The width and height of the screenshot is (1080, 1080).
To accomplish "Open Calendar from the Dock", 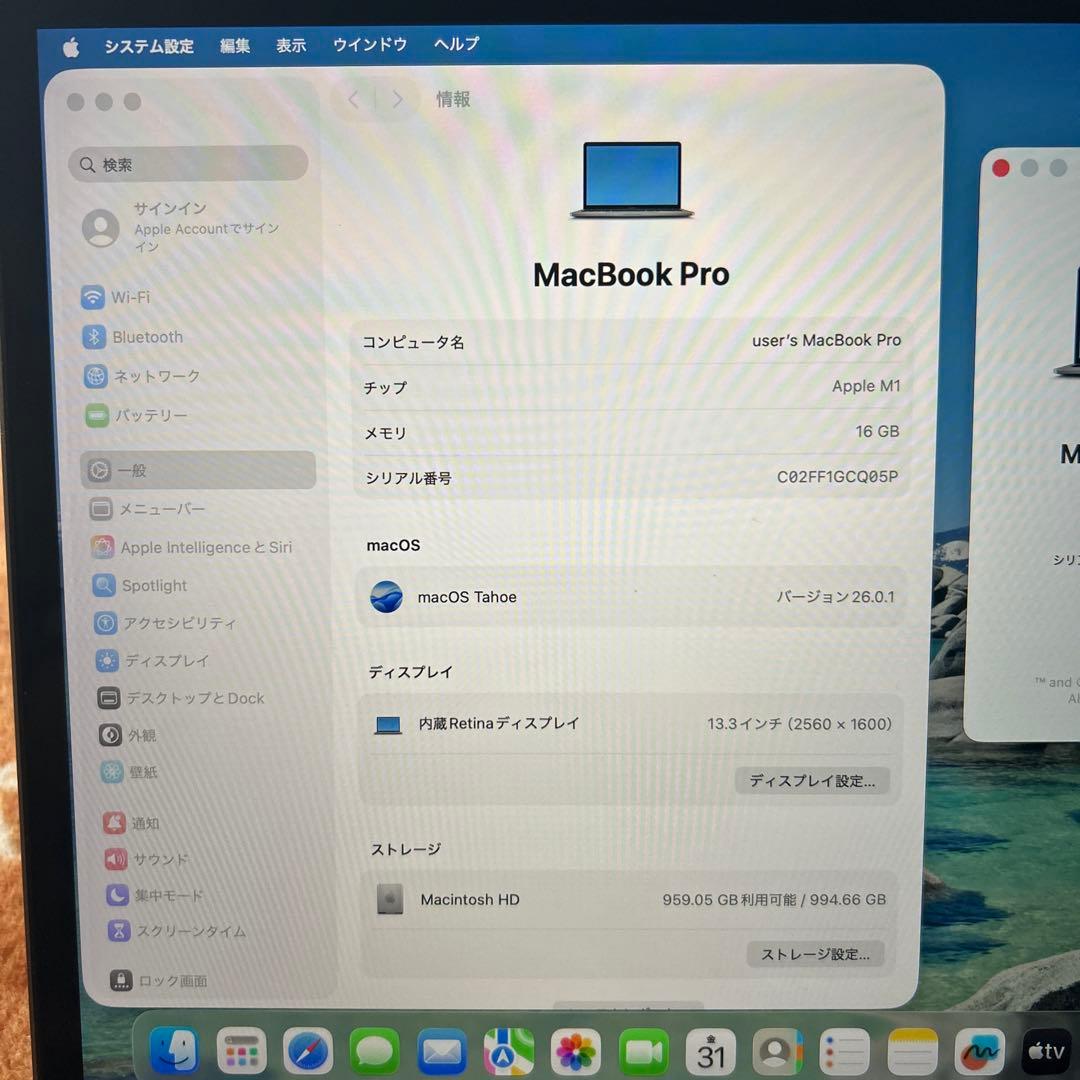I will click(712, 1052).
